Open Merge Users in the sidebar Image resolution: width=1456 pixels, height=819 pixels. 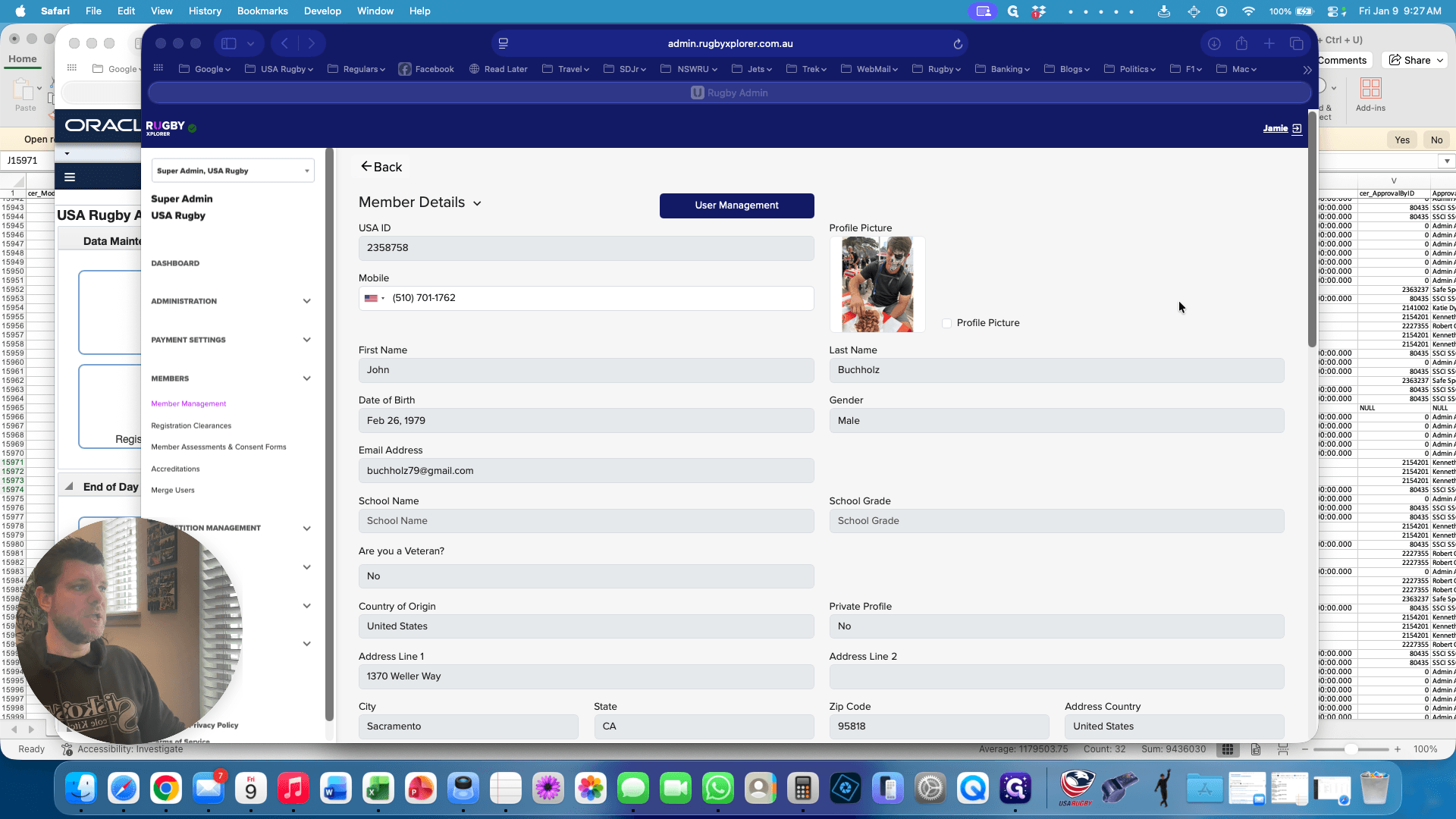tap(173, 491)
